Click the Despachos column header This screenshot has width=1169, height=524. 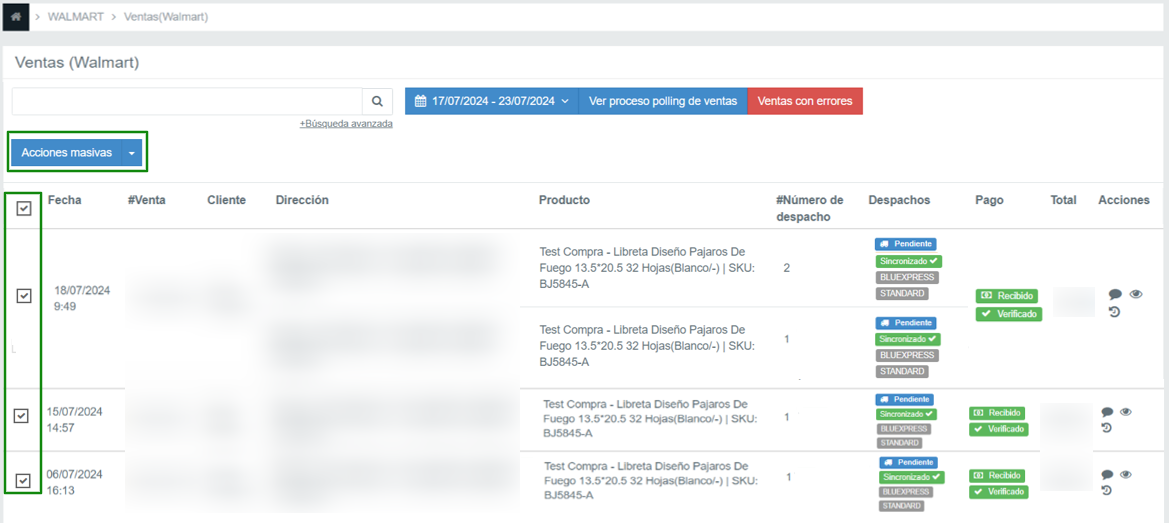click(899, 200)
